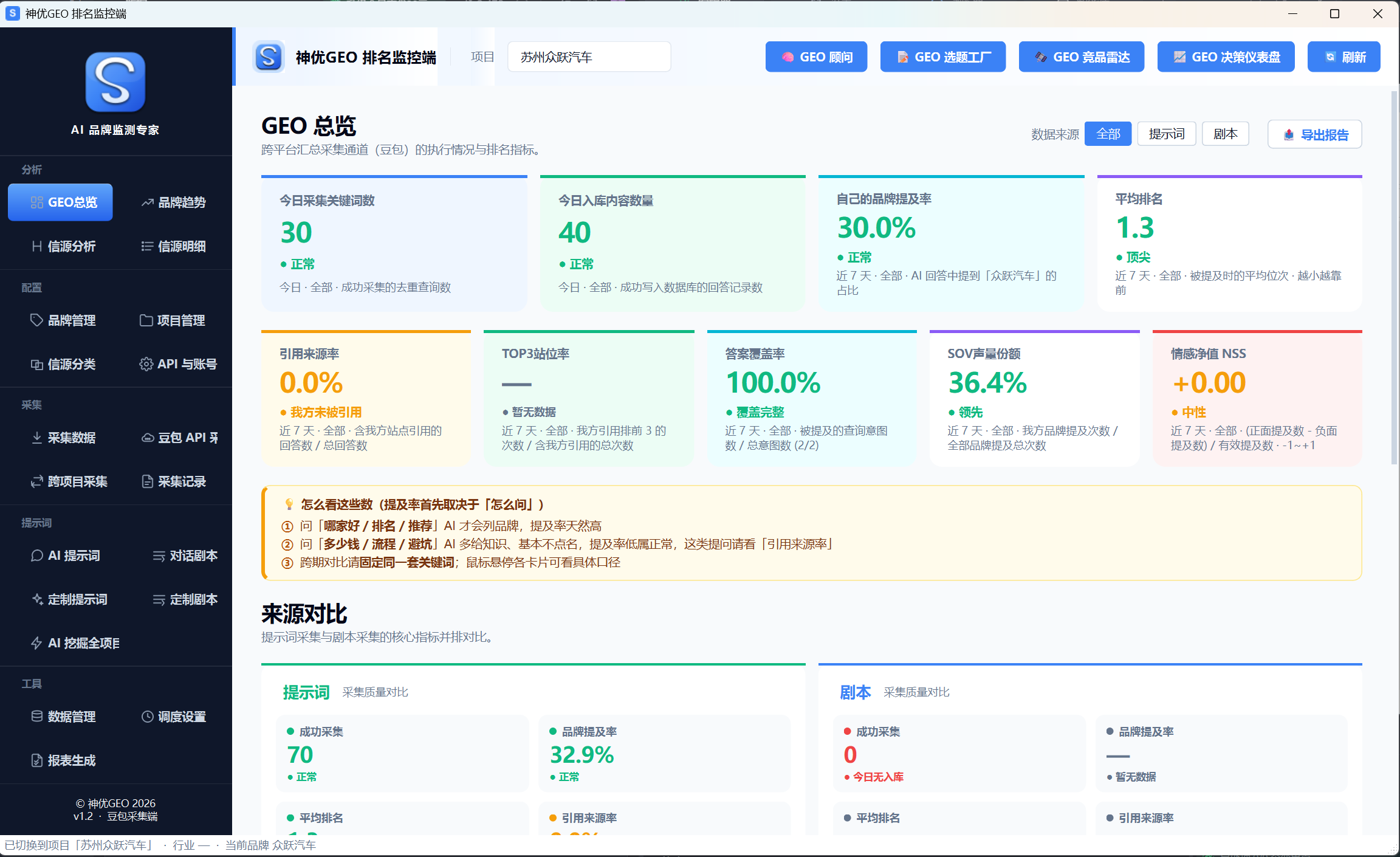Open GEO总览 in the sidebar
The width and height of the screenshot is (1400, 857).
(x=60, y=202)
